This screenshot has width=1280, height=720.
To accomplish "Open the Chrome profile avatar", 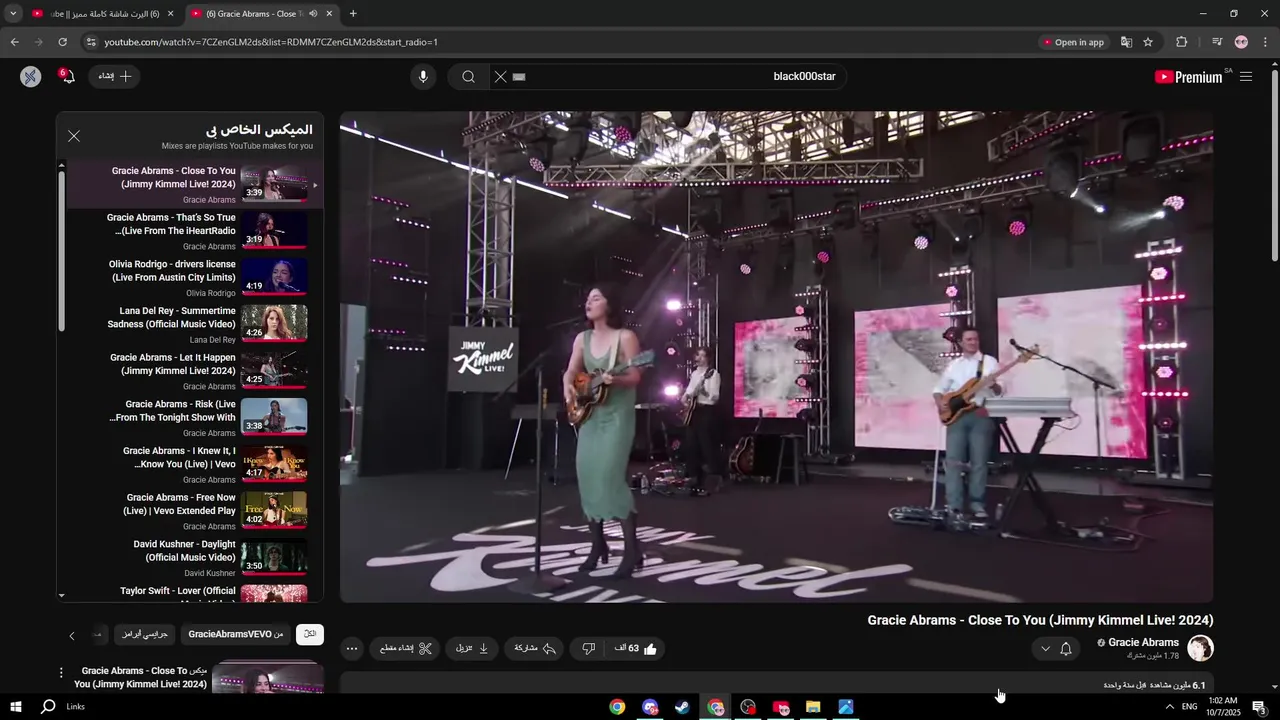I will click(x=1241, y=42).
